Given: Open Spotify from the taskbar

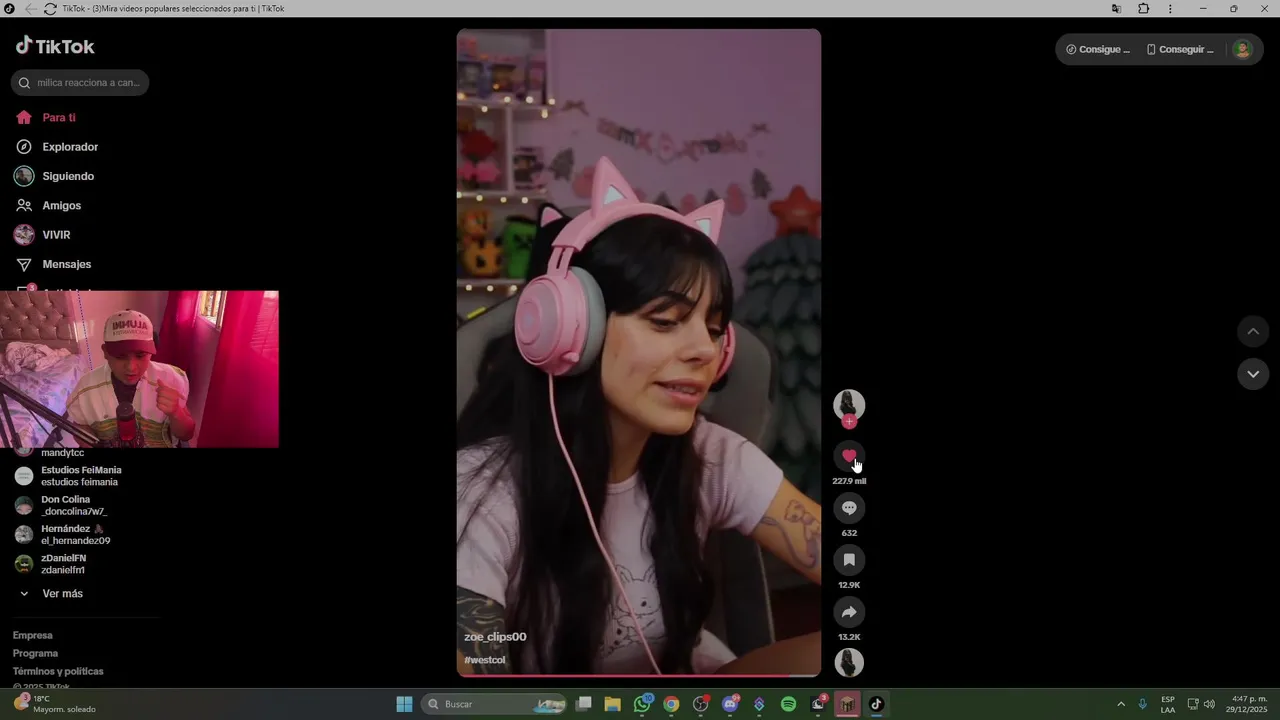Looking at the screenshot, I should point(788,704).
